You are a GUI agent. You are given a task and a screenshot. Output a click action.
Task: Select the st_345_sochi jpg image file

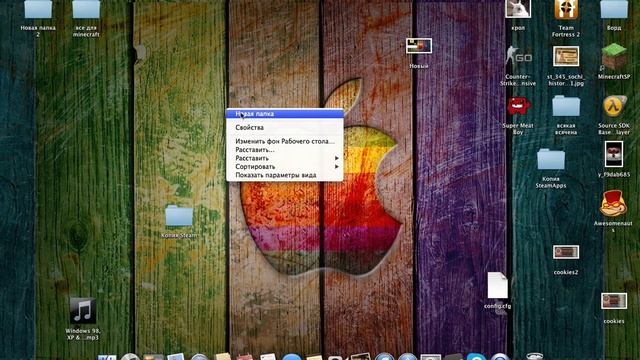(x=566, y=56)
